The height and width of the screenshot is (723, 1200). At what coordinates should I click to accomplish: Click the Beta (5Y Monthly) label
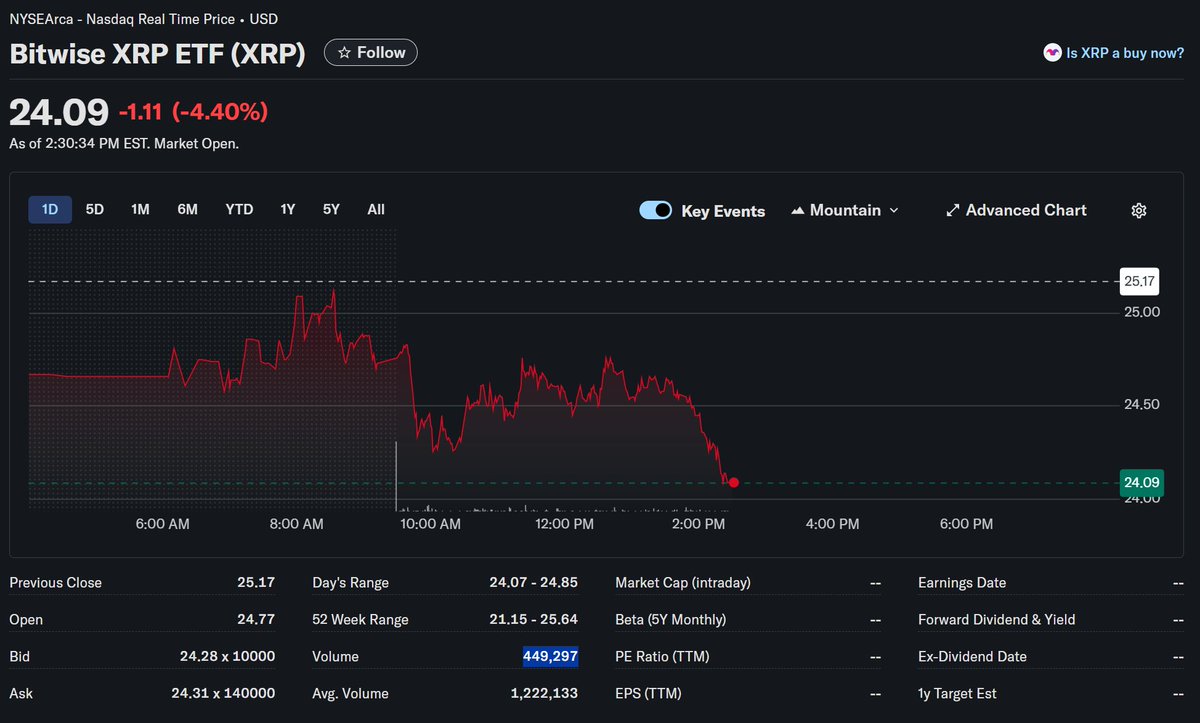coord(671,620)
